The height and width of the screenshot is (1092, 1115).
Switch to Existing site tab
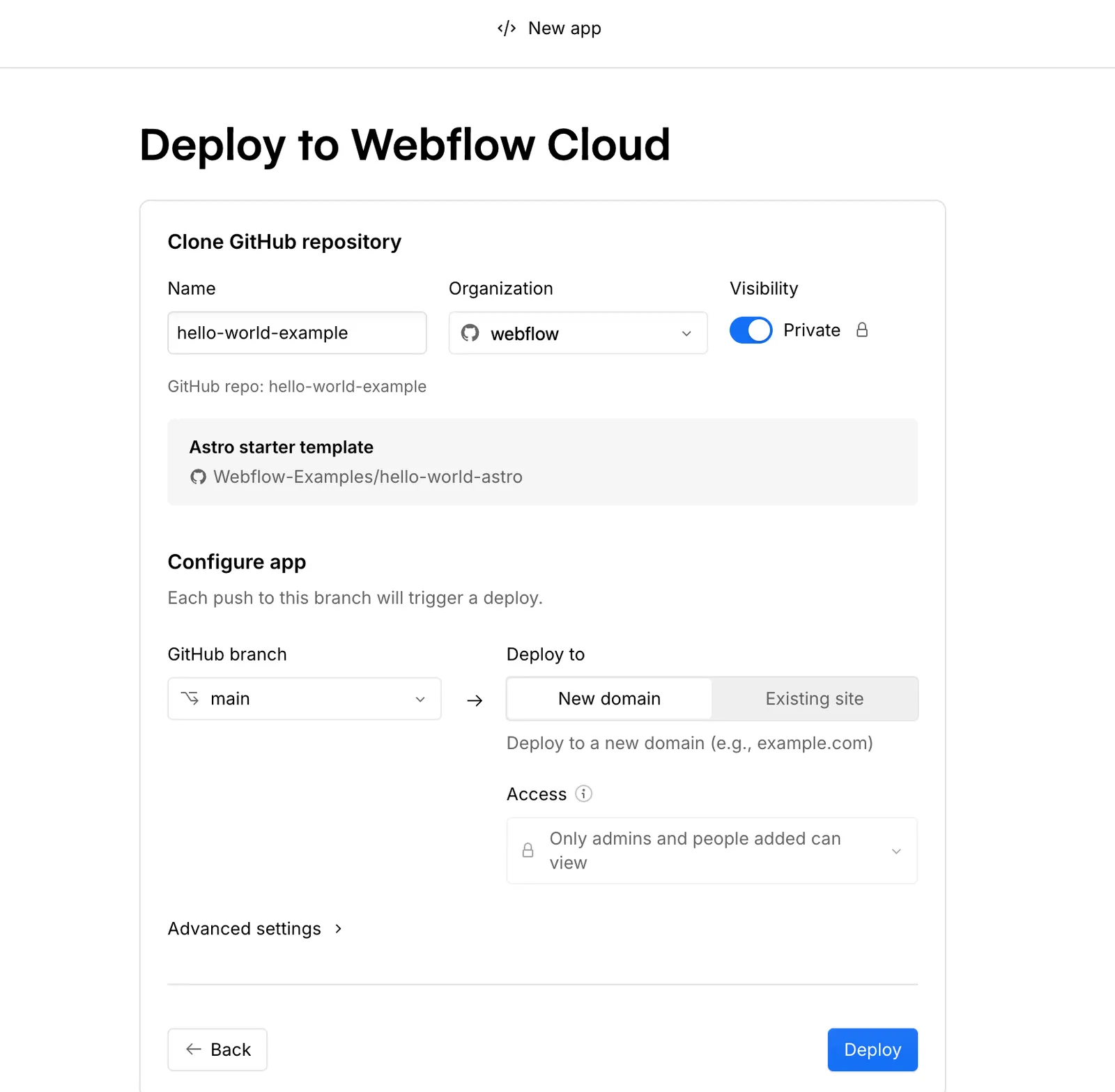click(x=814, y=698)
